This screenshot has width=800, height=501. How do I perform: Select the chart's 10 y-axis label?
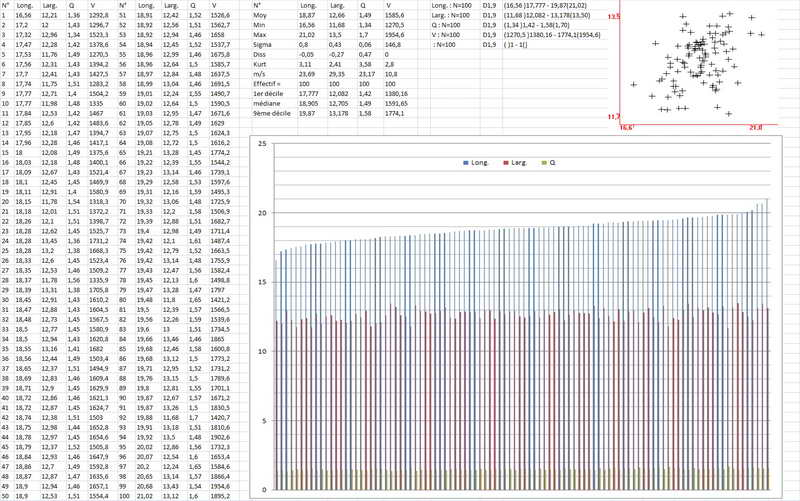(x=261, y=351)
